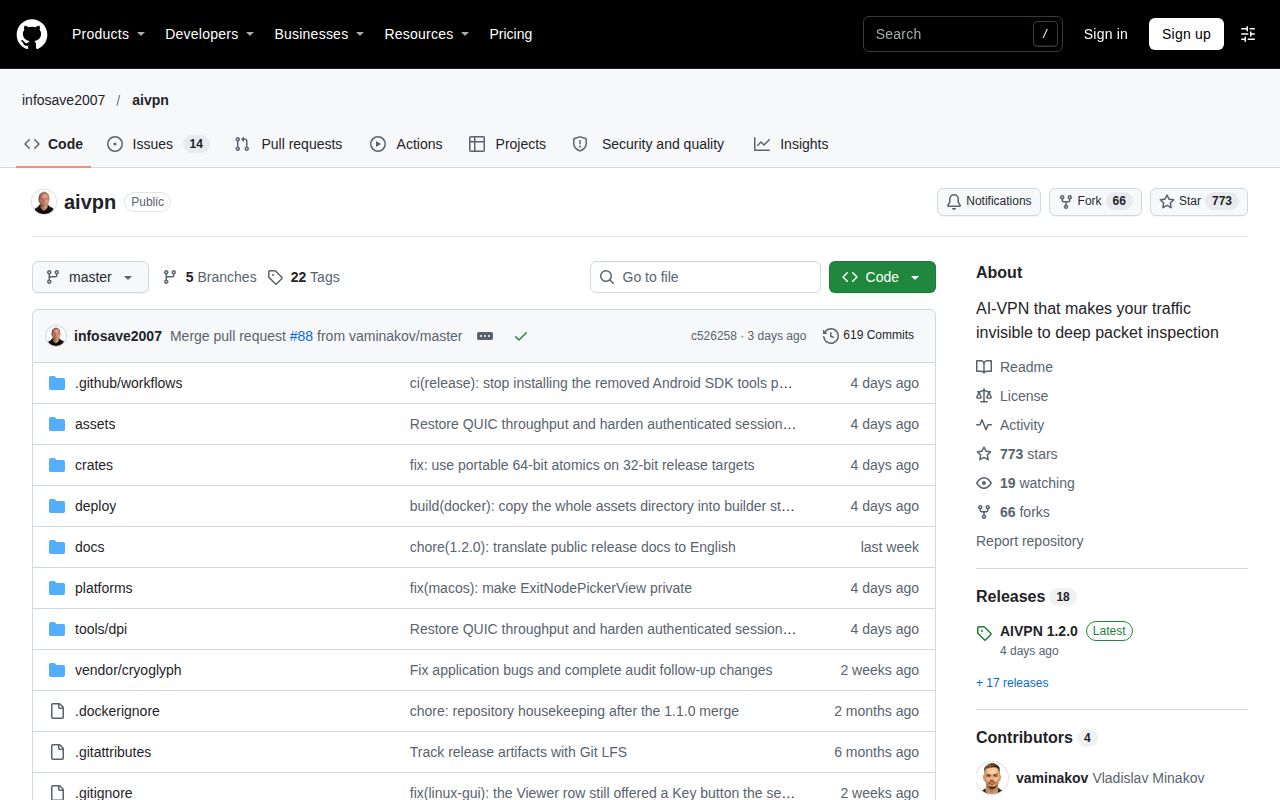This screenshot has height=800, width=1280.
Task: Click the history icon beside 619 Commits
Action: pos(831,336)
